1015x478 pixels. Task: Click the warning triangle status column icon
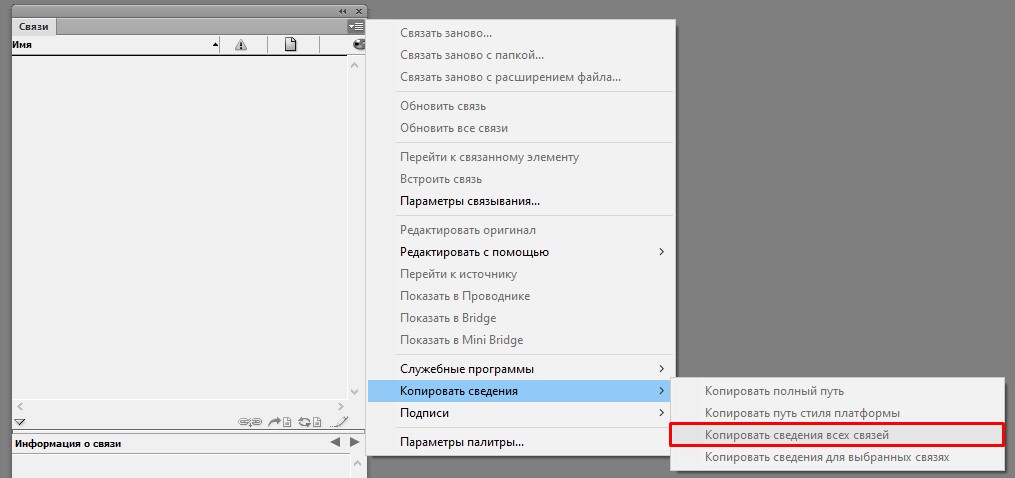coord(241,45)
